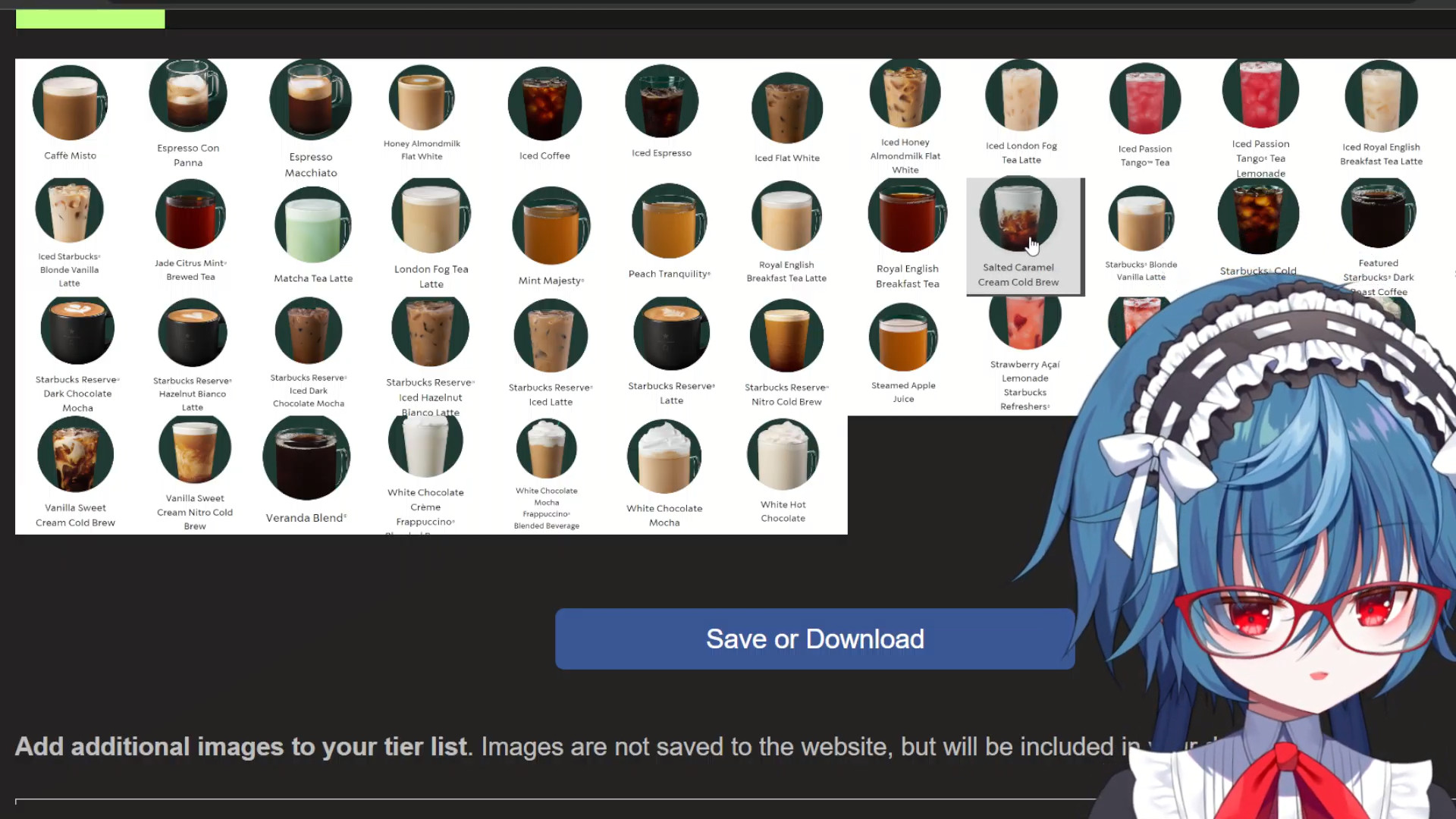Click the green tier color label
Viewport: 1456px width, 819px height.
point(90,19)
